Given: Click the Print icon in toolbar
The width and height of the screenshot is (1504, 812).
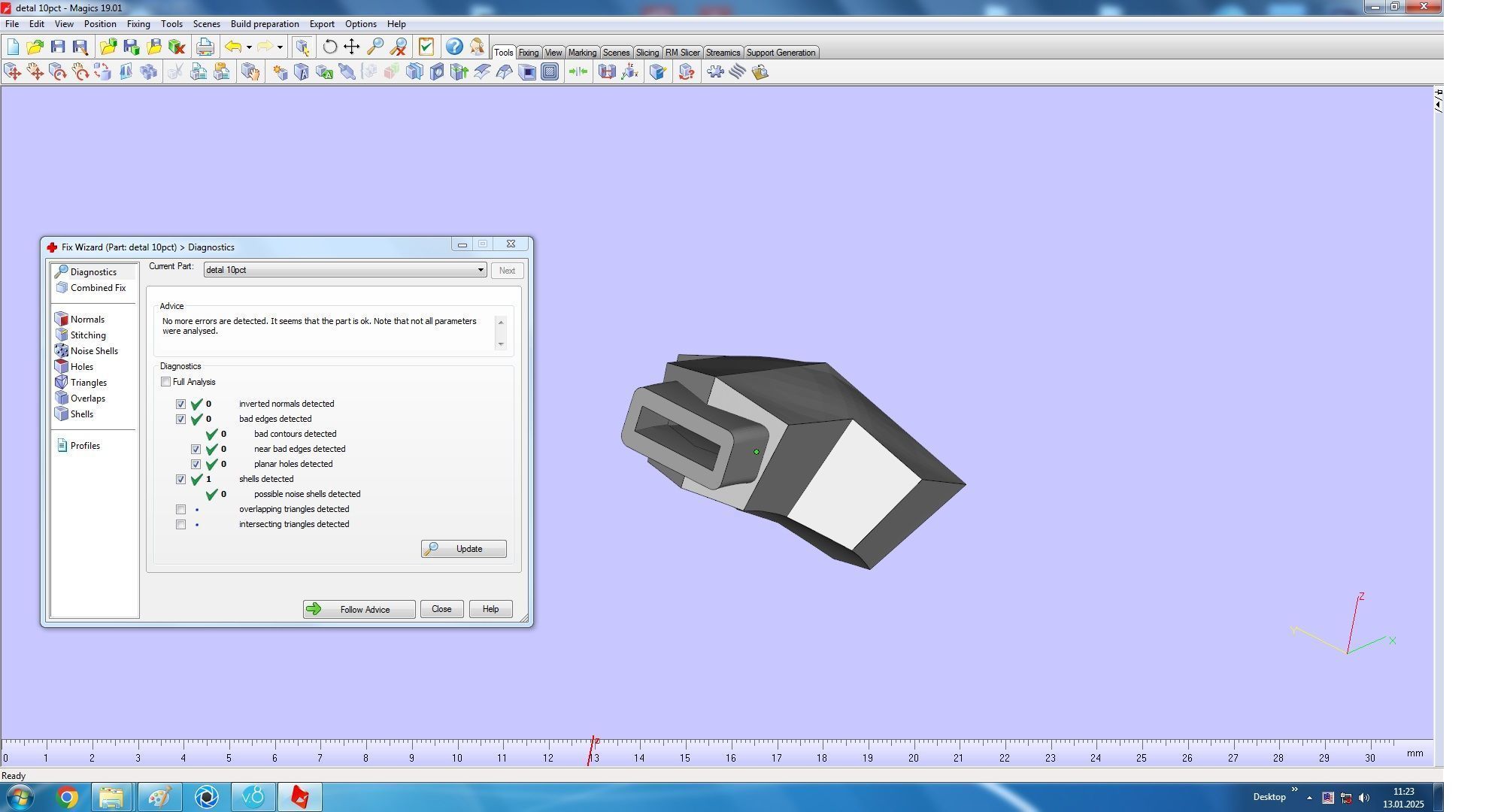Looking at the screenshot, I should pyautogui.click(x=205, y=47).
